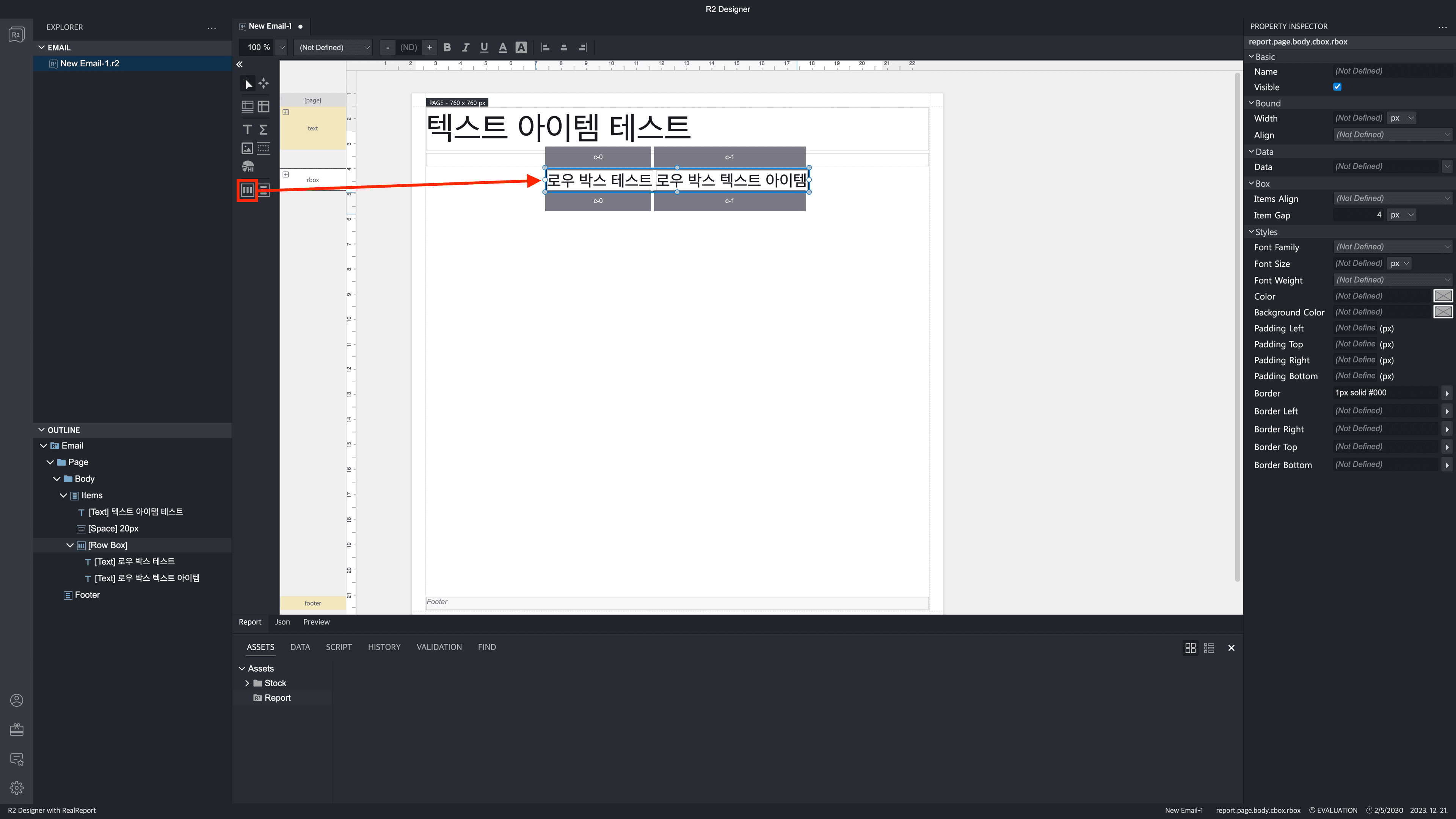This screenshot has height=819, width=1456.
Task: Open the Width unit px dropdown
Action: 1402,118
